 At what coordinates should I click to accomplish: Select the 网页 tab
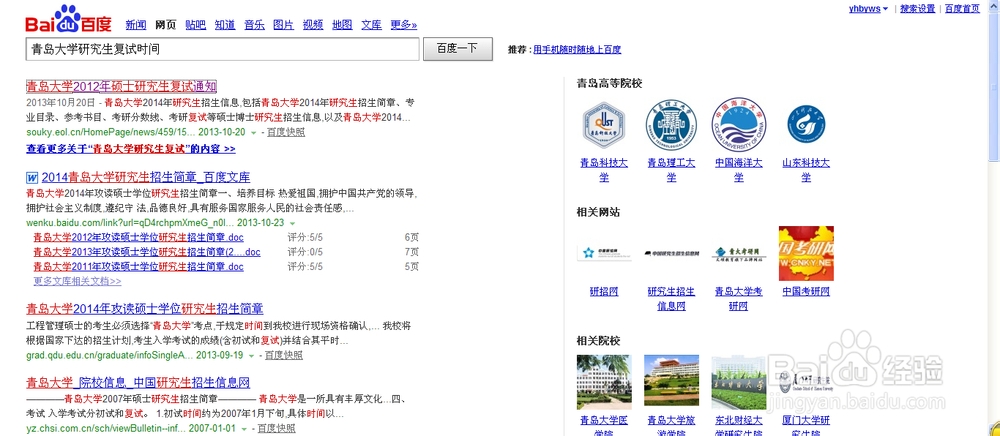165,25
